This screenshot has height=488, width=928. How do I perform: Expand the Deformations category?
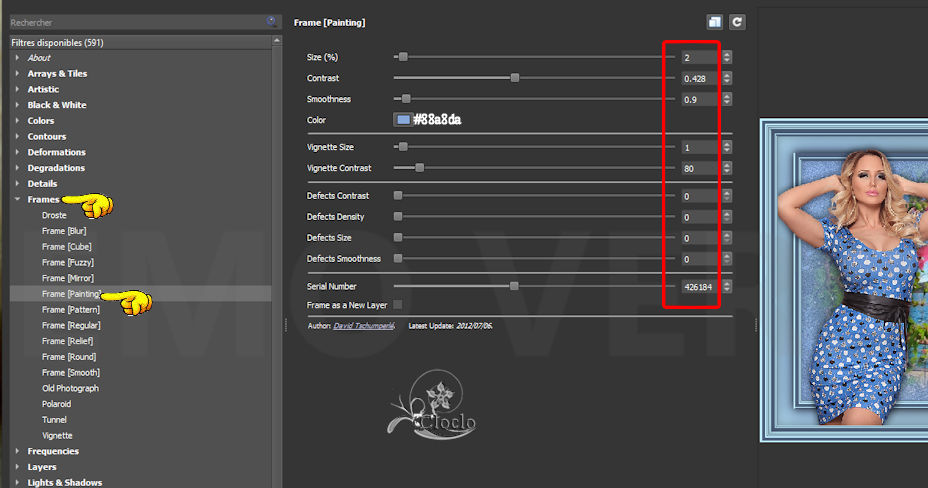17,152
